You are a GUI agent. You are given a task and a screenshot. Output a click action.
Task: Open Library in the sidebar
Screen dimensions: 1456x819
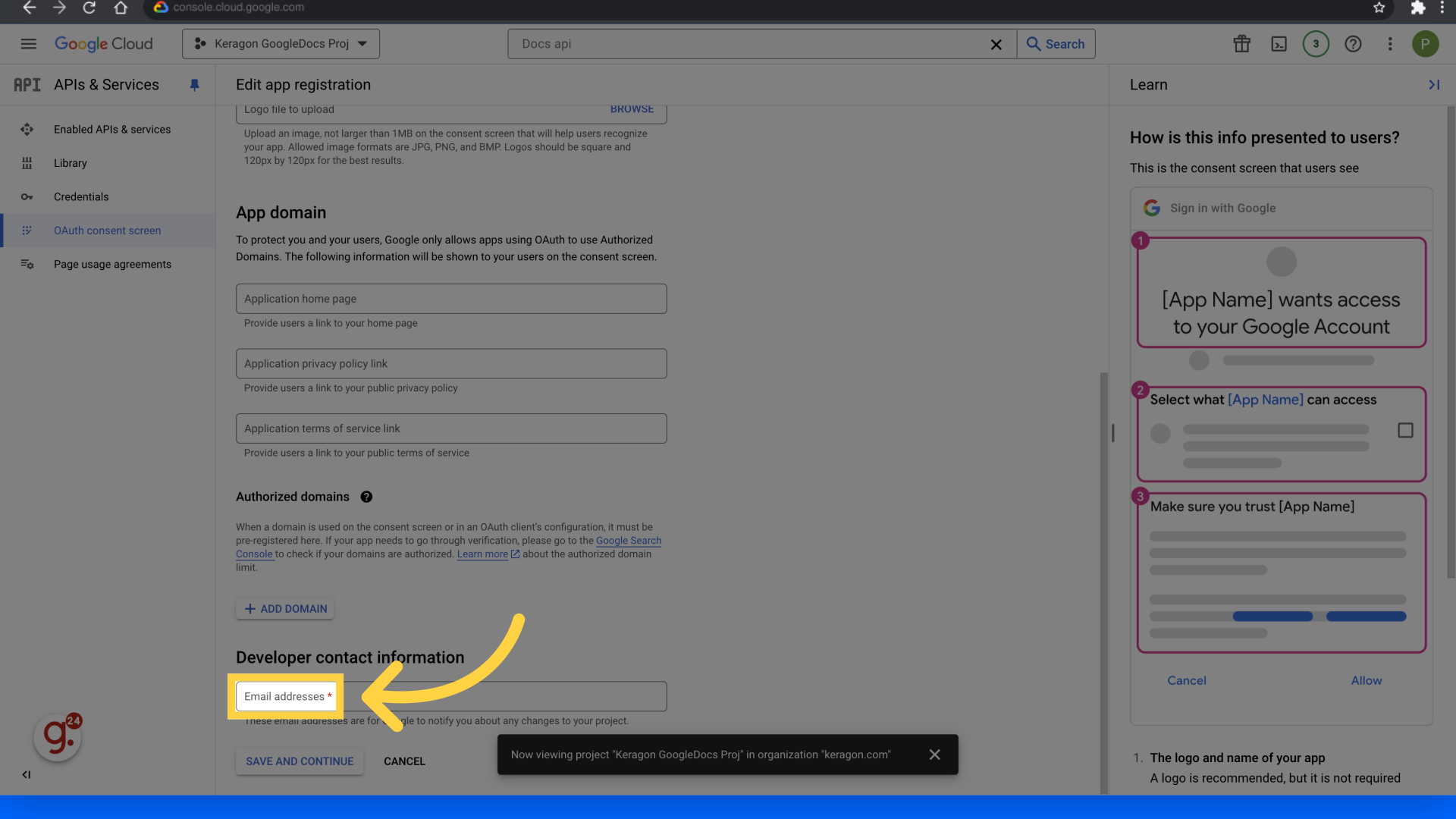(x=108, y=163)
